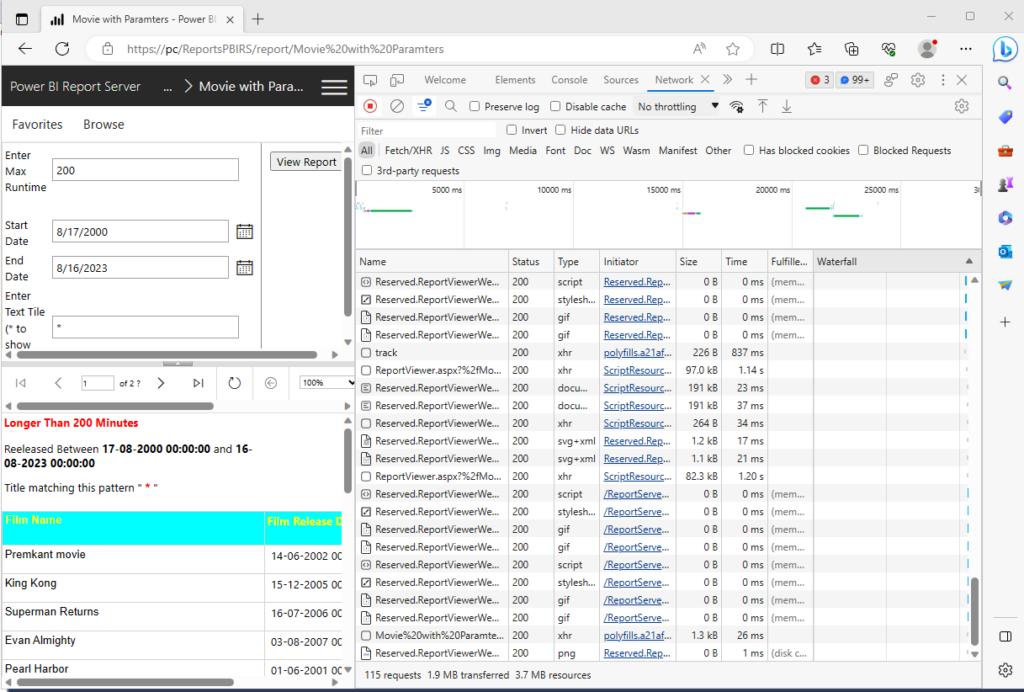
Task: Check Blocked Requests
Action: click(863, 150)
